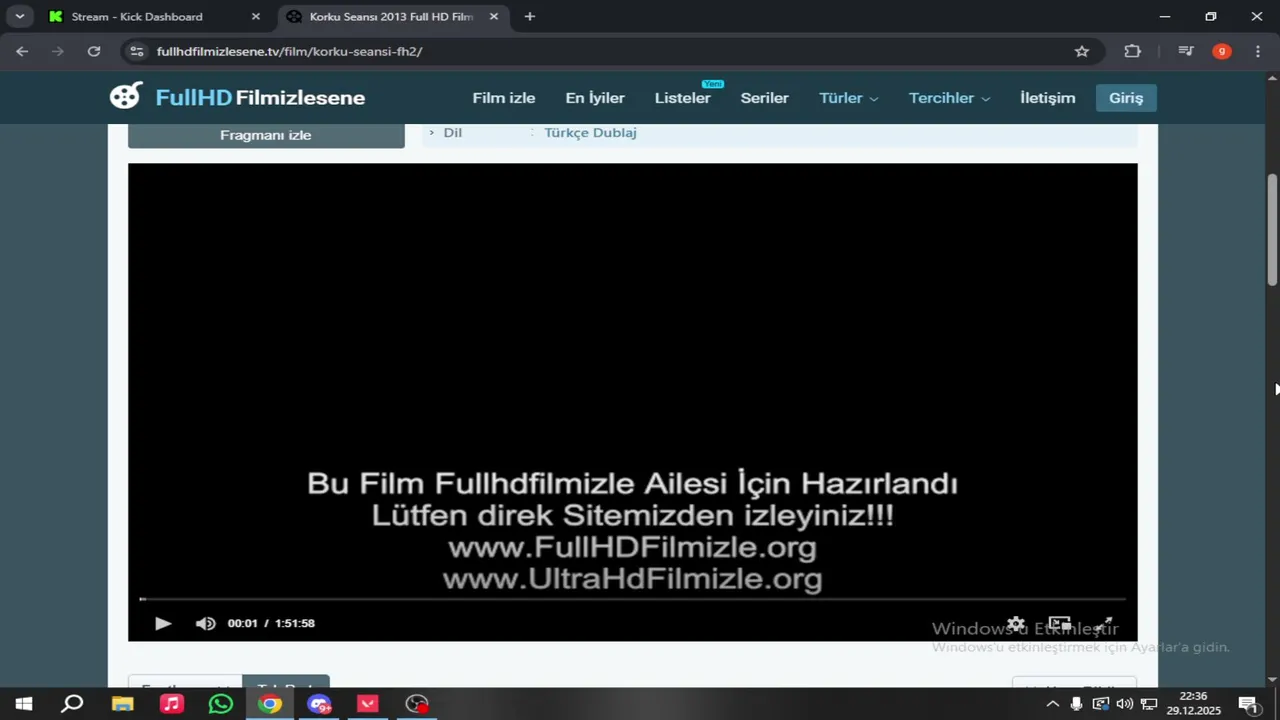Open OBS Studio from the taskbar
Viewport: 1280px width, 720px height.
tap(417, 704)
